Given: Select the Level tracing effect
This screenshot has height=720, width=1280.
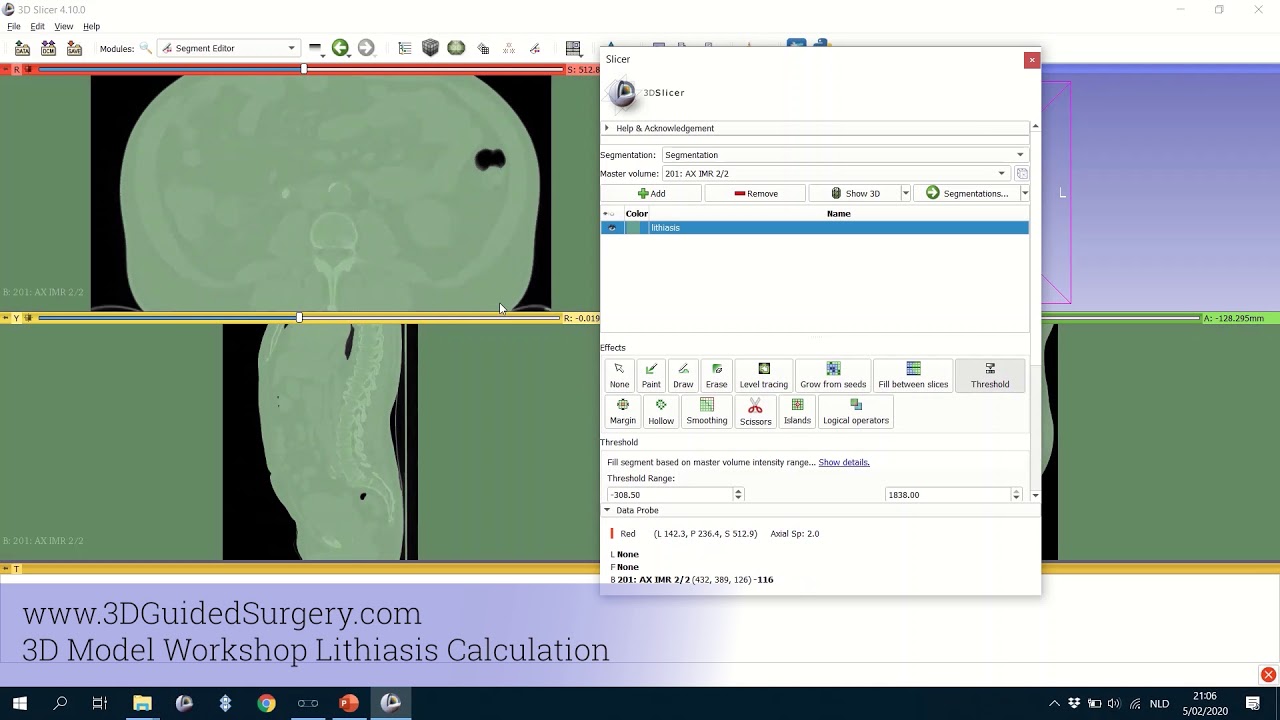Looking at the screenshot, I should point(763,376).
